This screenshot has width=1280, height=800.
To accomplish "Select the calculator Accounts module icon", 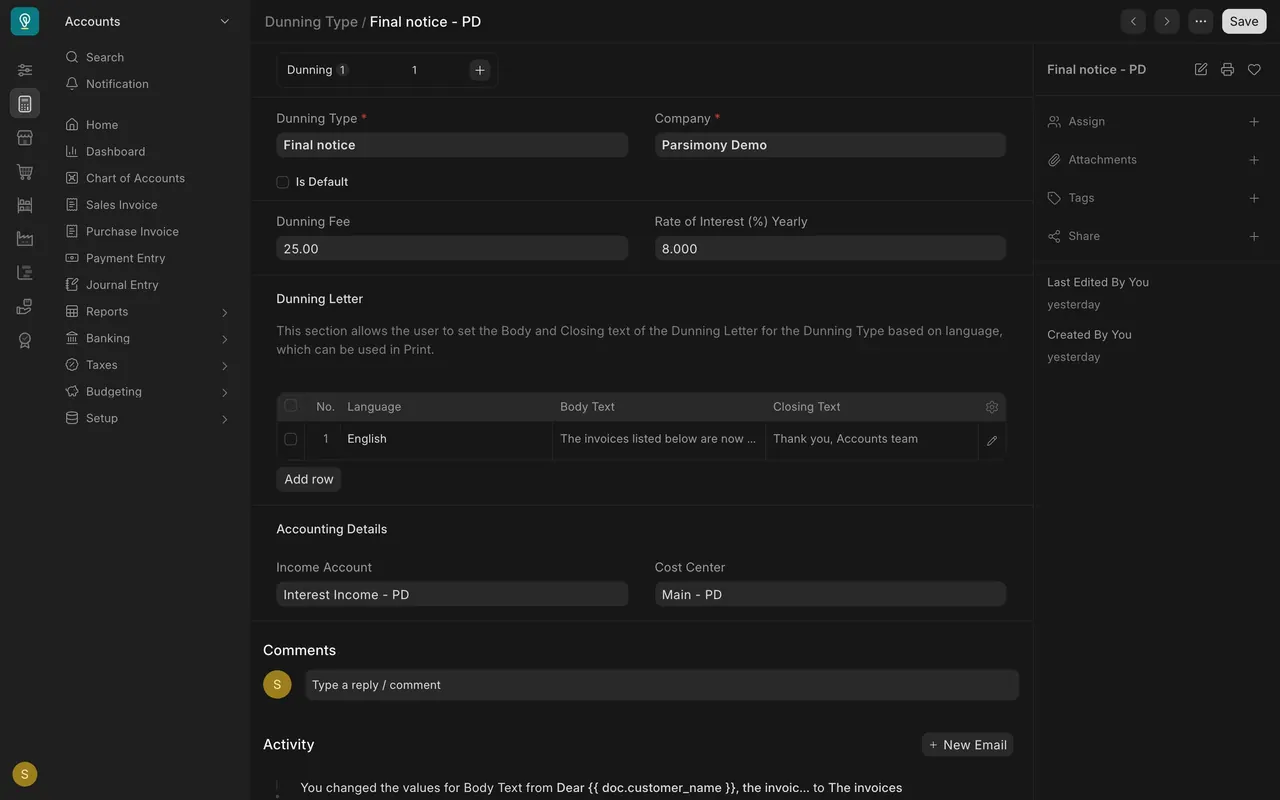I will 25,104.
